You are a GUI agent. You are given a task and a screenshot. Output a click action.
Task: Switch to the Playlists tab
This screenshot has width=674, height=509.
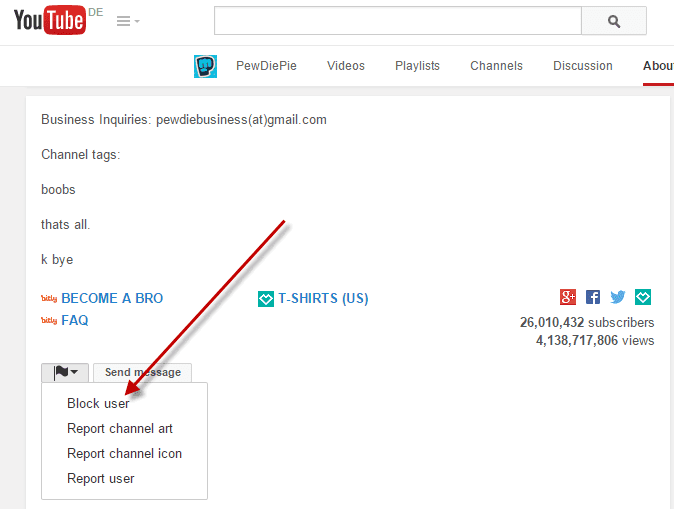pos(417,66)
